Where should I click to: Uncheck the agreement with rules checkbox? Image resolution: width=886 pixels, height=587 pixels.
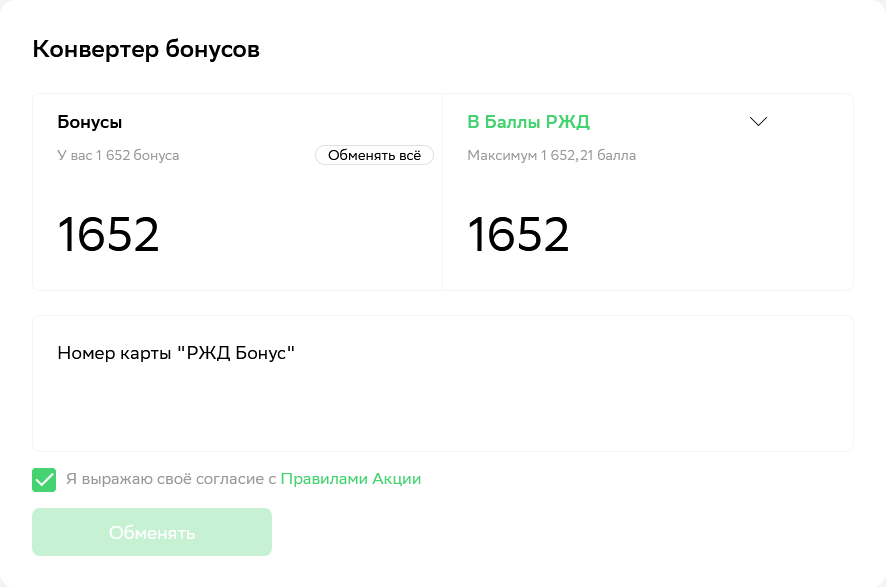pos(44,480)
